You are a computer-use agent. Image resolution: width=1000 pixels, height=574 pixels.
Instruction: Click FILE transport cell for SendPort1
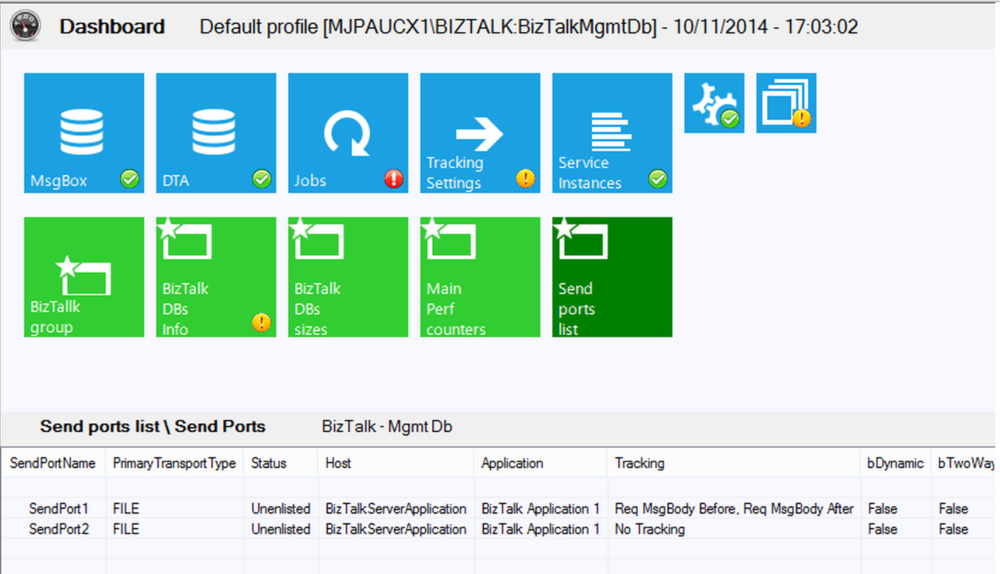[x=126, y=508]
